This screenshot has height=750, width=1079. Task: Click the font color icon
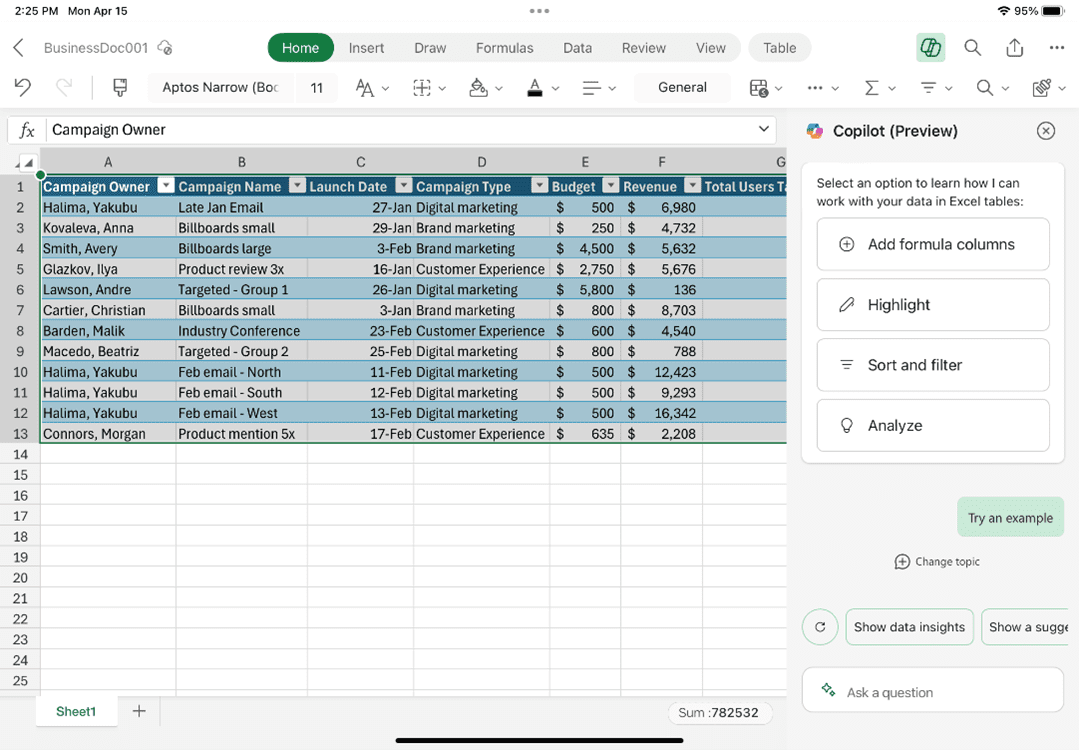click(535, 87)
